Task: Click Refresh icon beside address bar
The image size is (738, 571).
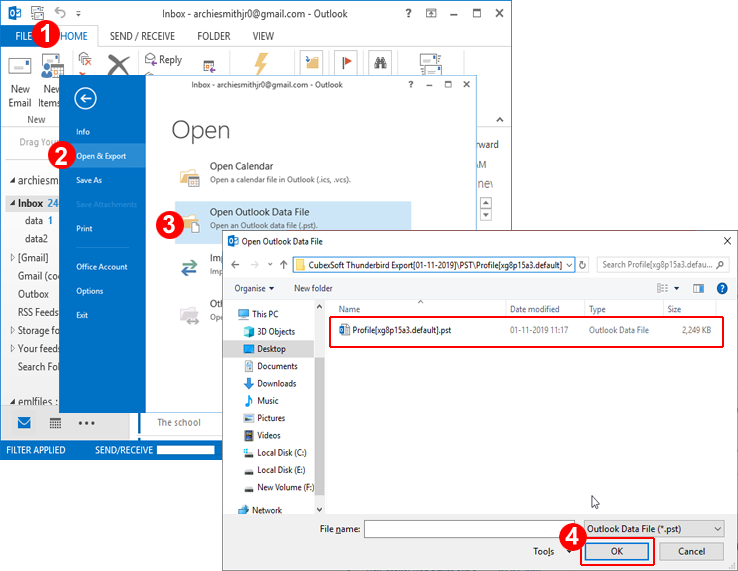Action: (582, 265)
